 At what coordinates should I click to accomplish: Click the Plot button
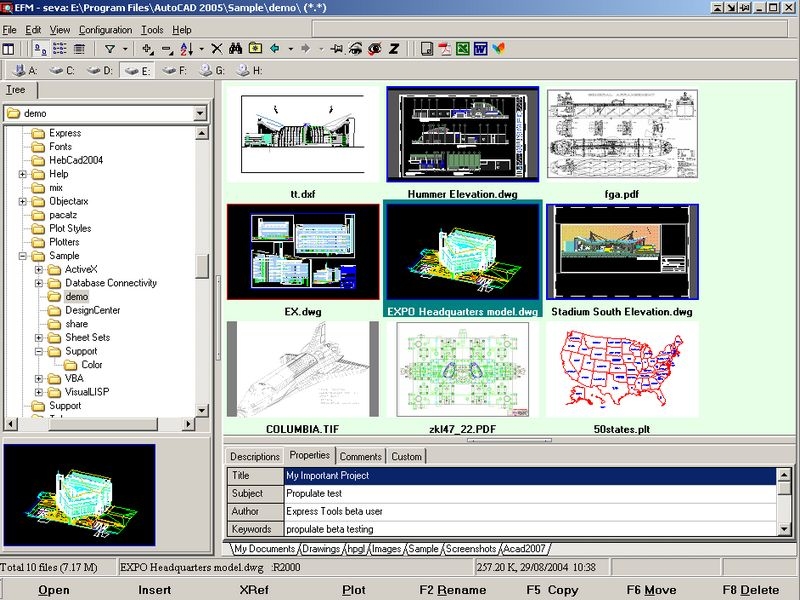click(354, 590)
